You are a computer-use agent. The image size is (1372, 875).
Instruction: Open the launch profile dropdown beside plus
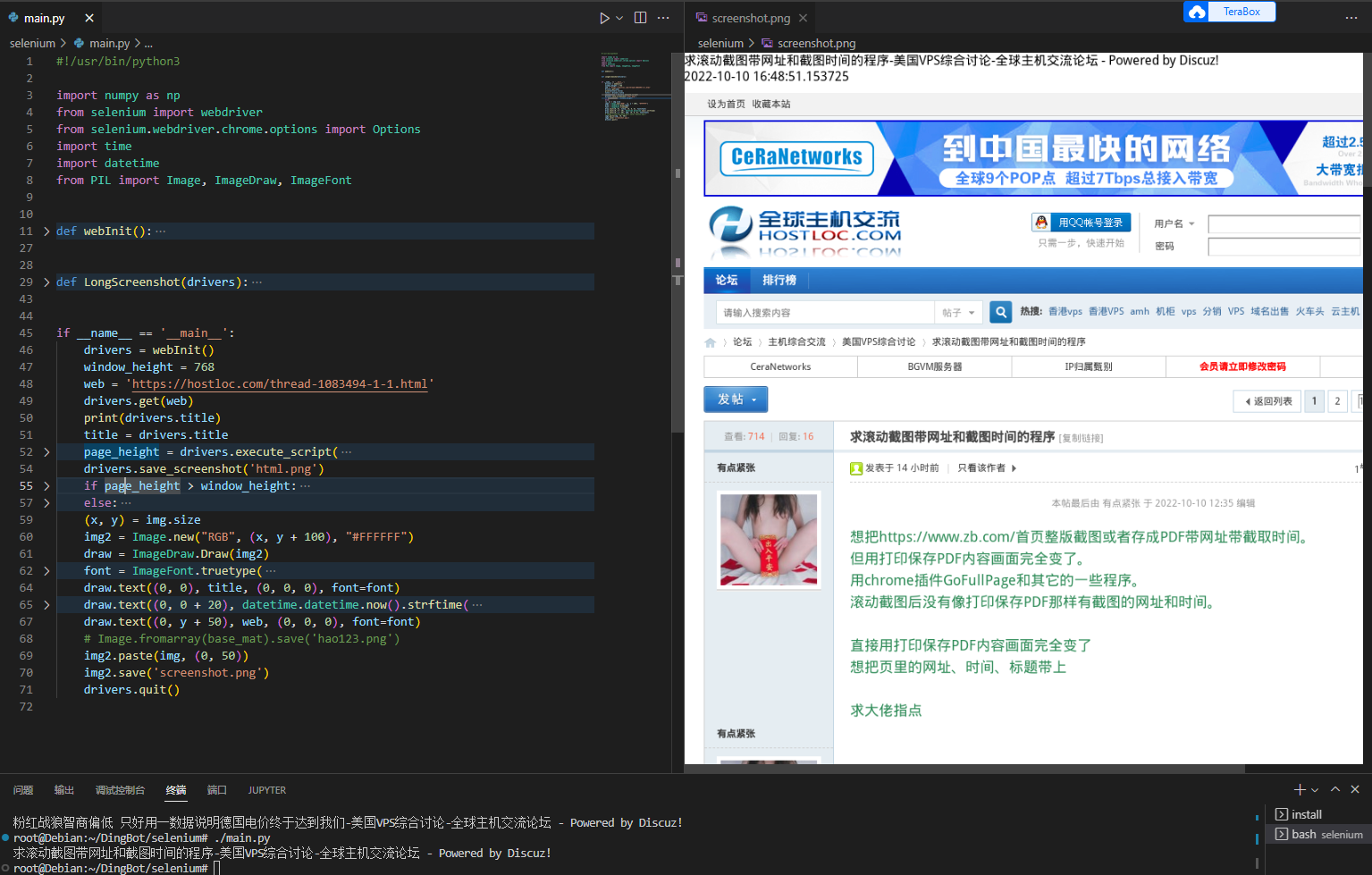pyautogui.click(x=1315, y=790)
